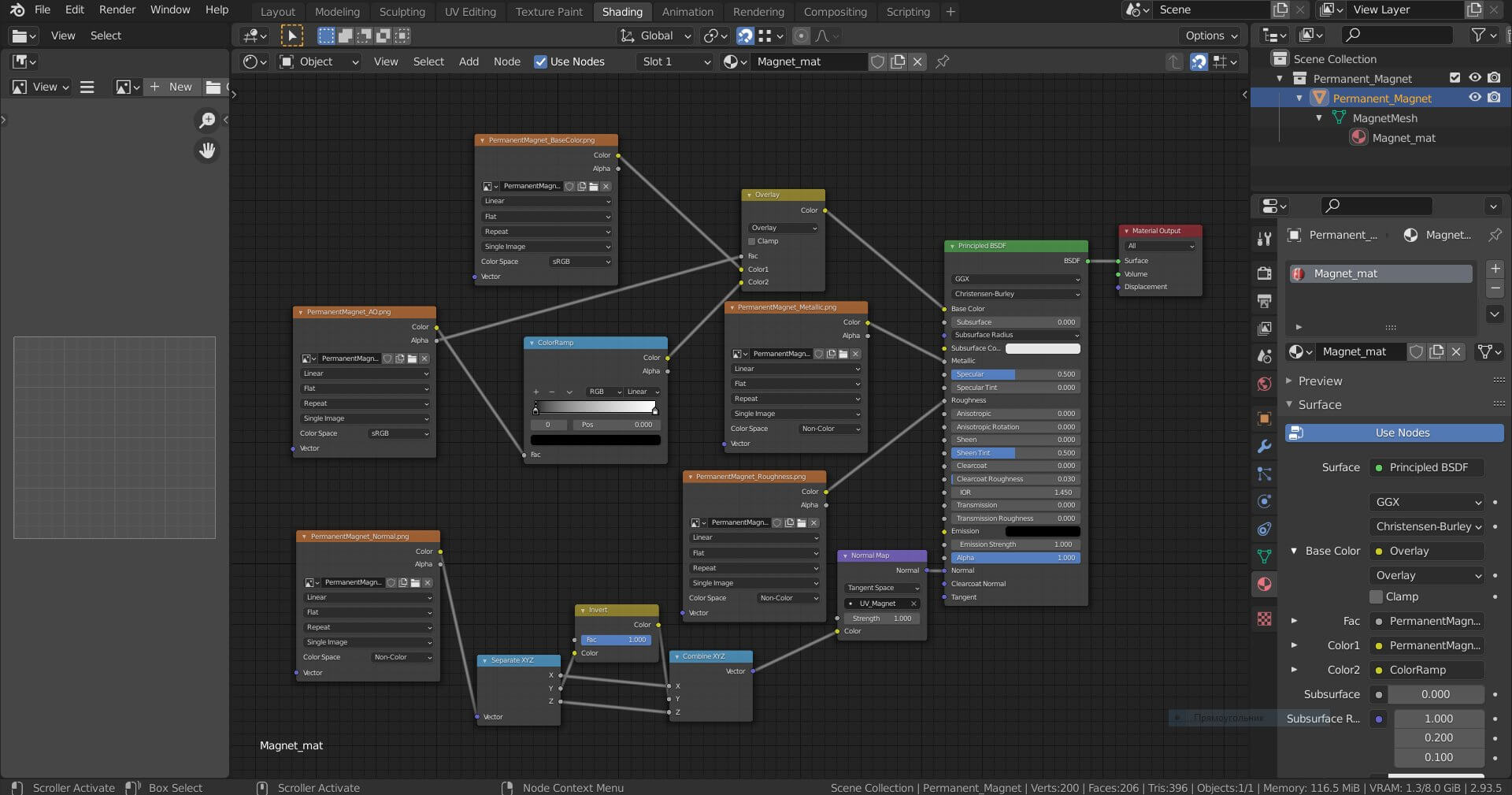Click the pin icon in node editor header

point(942,61)
